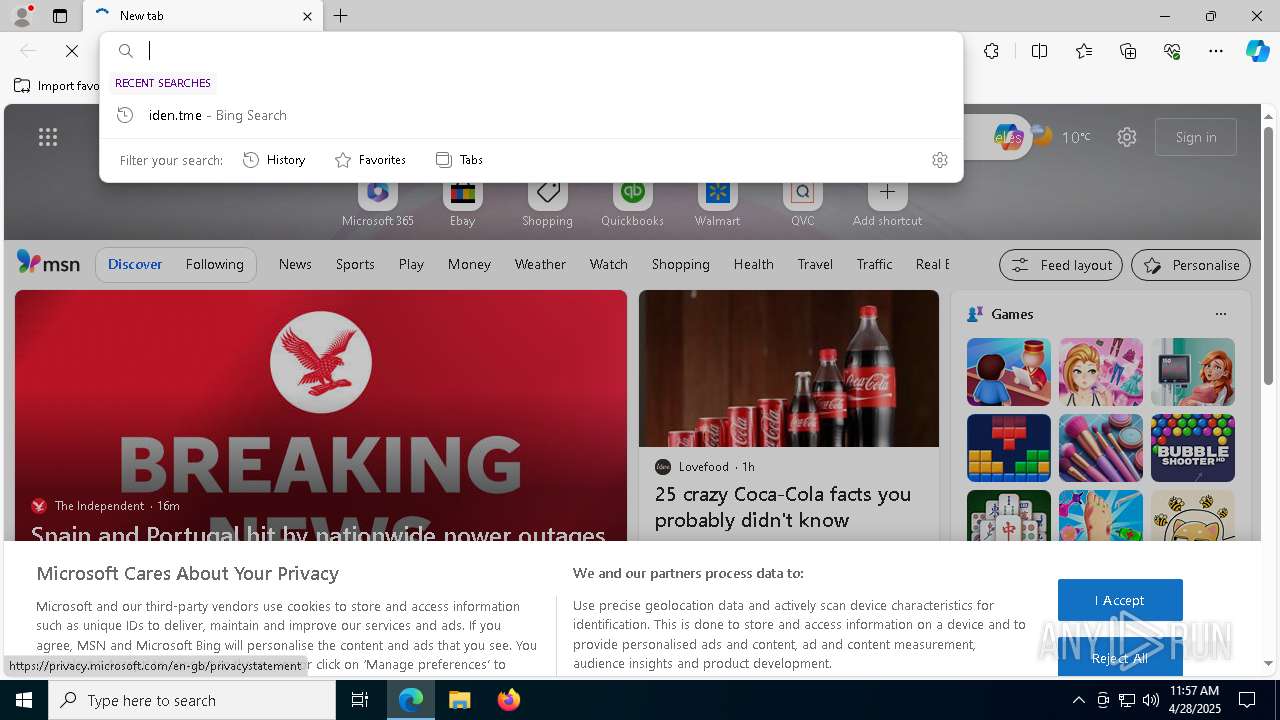Open the apps grid launcher
This screenshot has width=1280, height=720.
(48, 137)
